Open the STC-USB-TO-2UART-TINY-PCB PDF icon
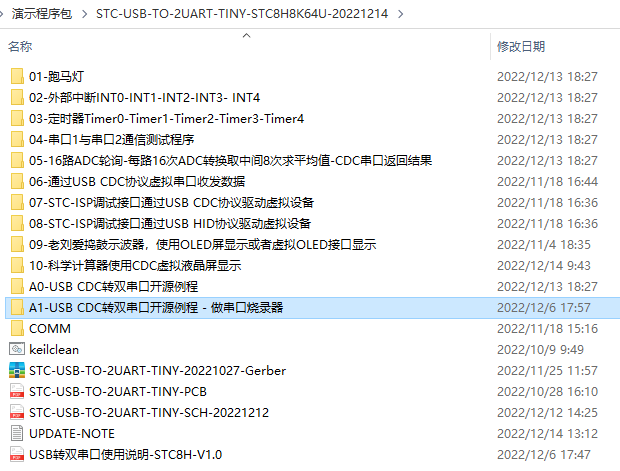 (17, 391)
